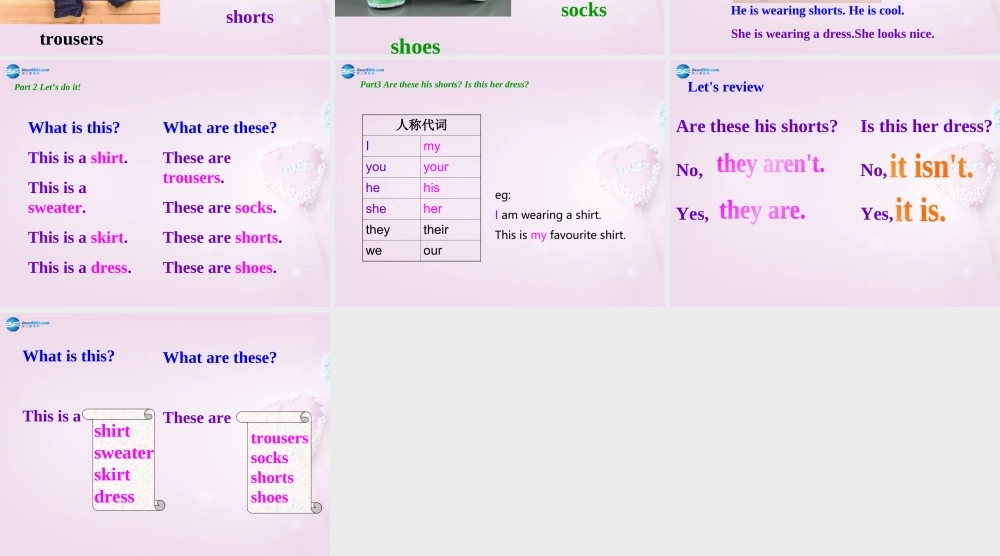Click the heading "Part3 Are these his shorts? Is this her dress?"
Image resolution: width=1000 pixels, height=556 pixels.
[x=445, y=84]
